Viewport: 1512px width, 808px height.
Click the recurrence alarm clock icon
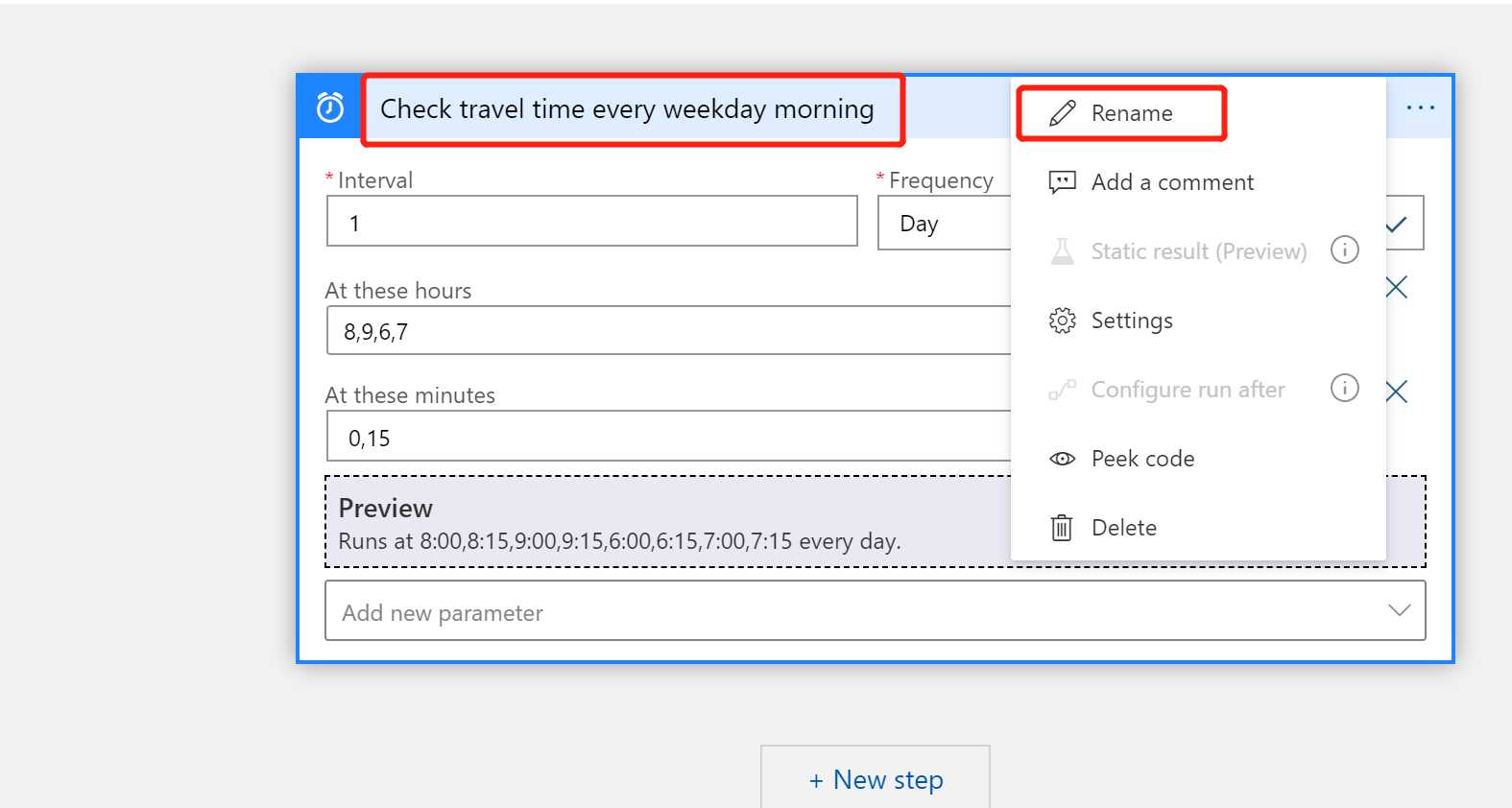[330, 107]
